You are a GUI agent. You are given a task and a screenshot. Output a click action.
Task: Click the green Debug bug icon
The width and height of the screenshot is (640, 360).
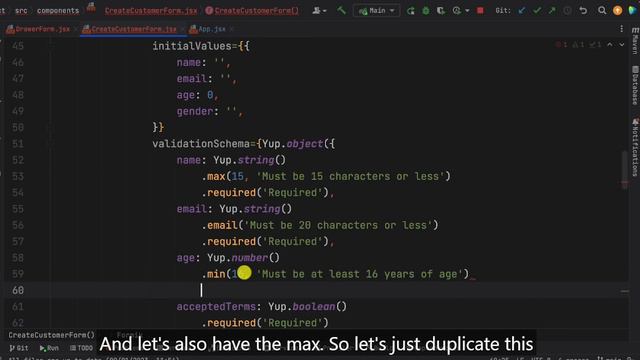tap(426, 11)
